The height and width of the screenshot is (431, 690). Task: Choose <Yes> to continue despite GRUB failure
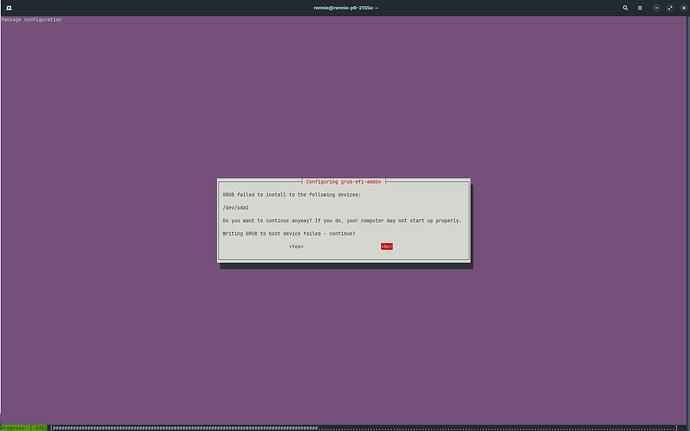[x=296, y=246]
